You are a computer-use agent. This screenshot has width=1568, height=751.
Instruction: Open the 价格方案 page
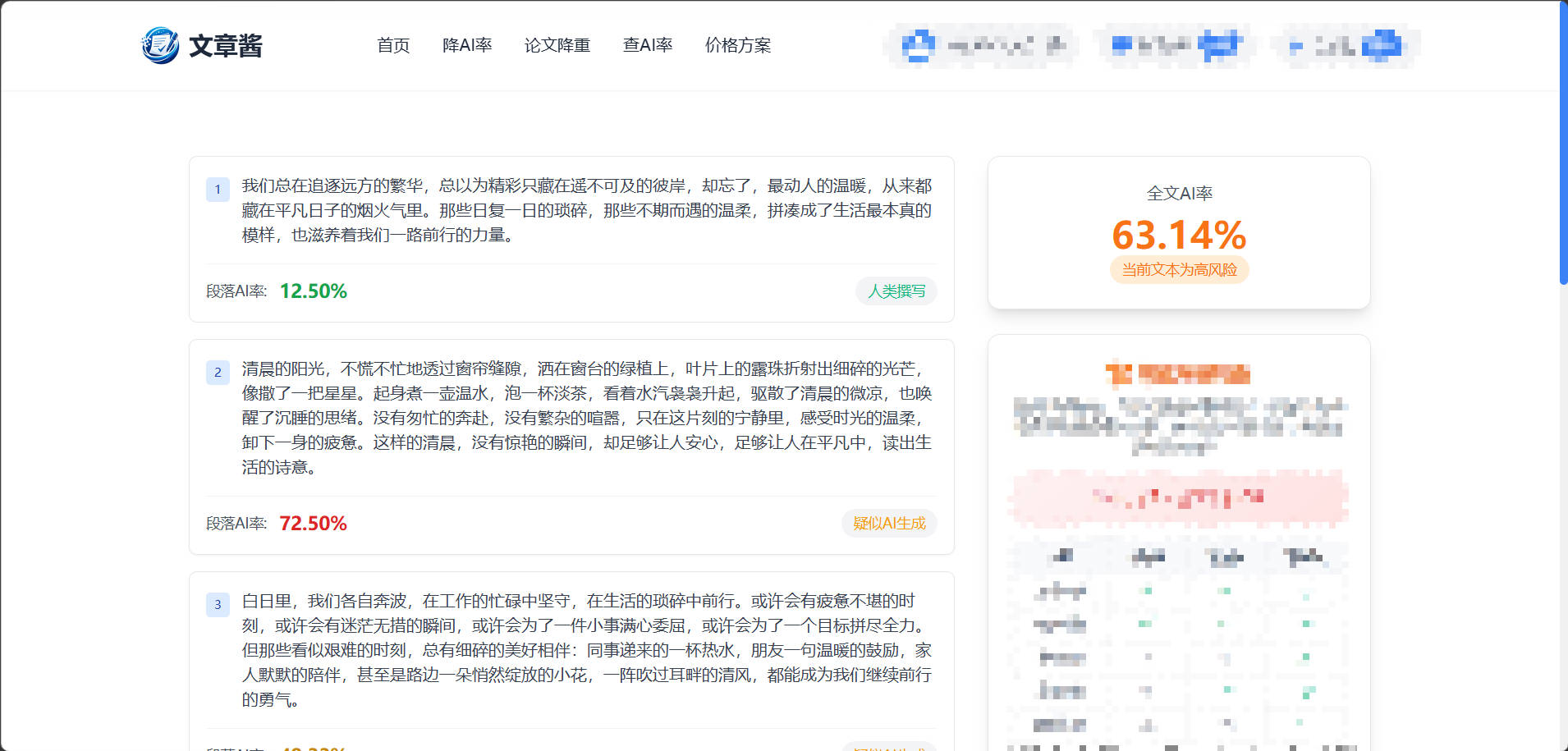point(738,45)
